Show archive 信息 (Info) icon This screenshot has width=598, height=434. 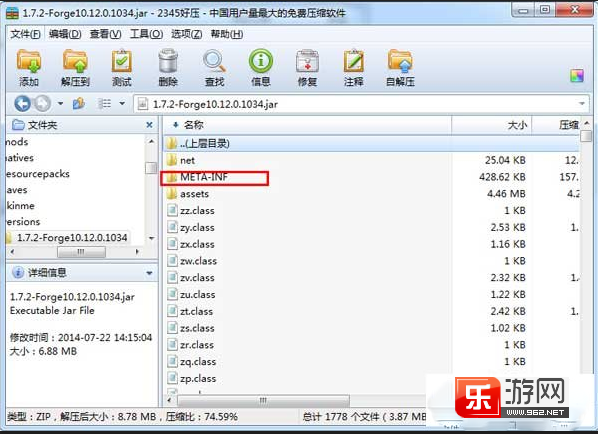tap(261, 68)
